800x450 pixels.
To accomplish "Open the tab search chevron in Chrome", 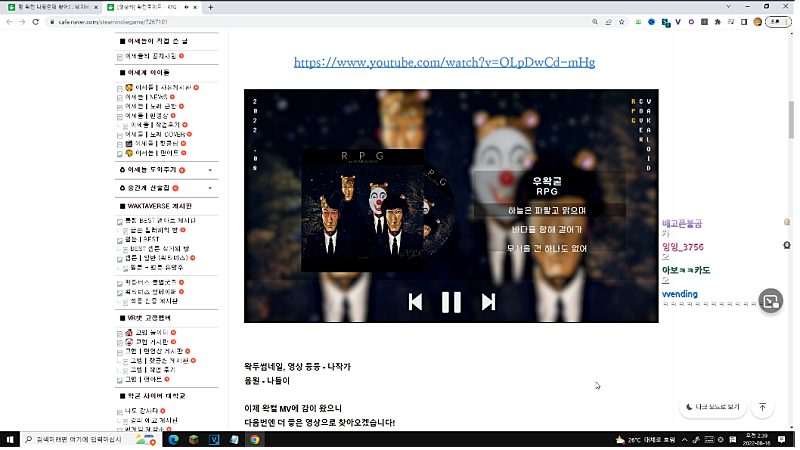I will coord(728,7).
